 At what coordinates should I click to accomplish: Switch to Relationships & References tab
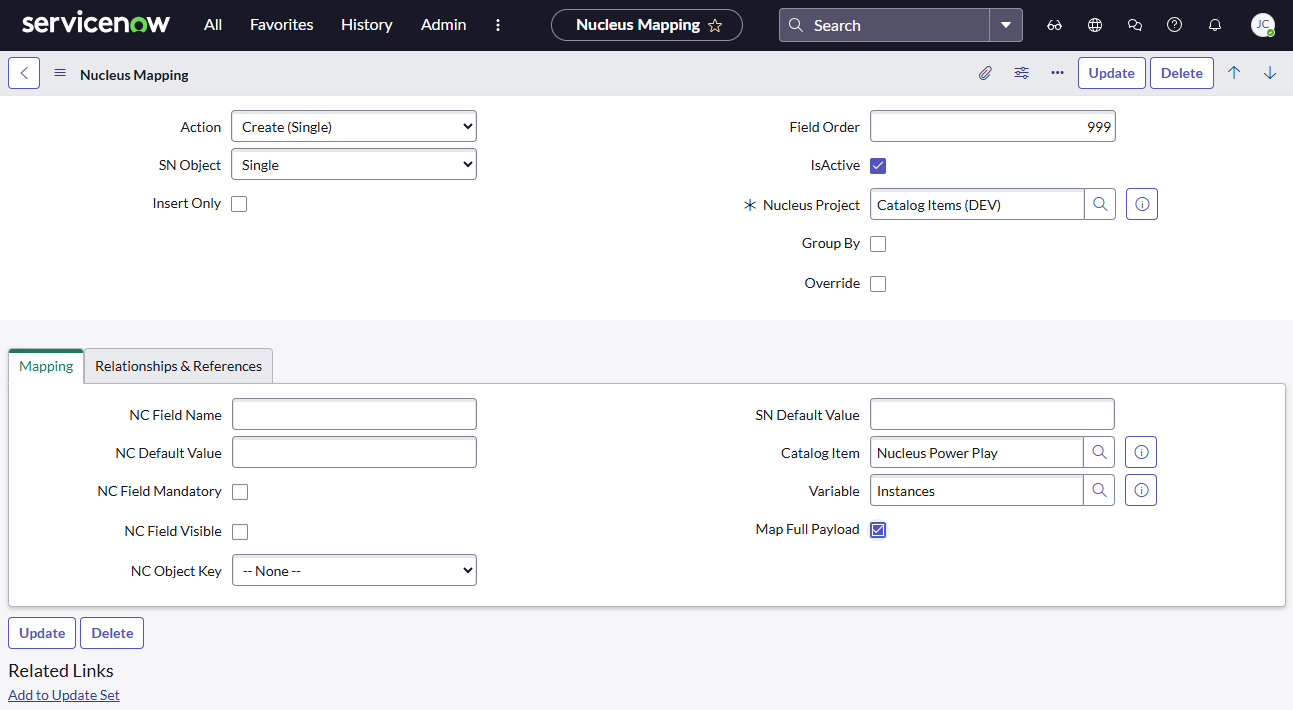click(x=178, y=366)
